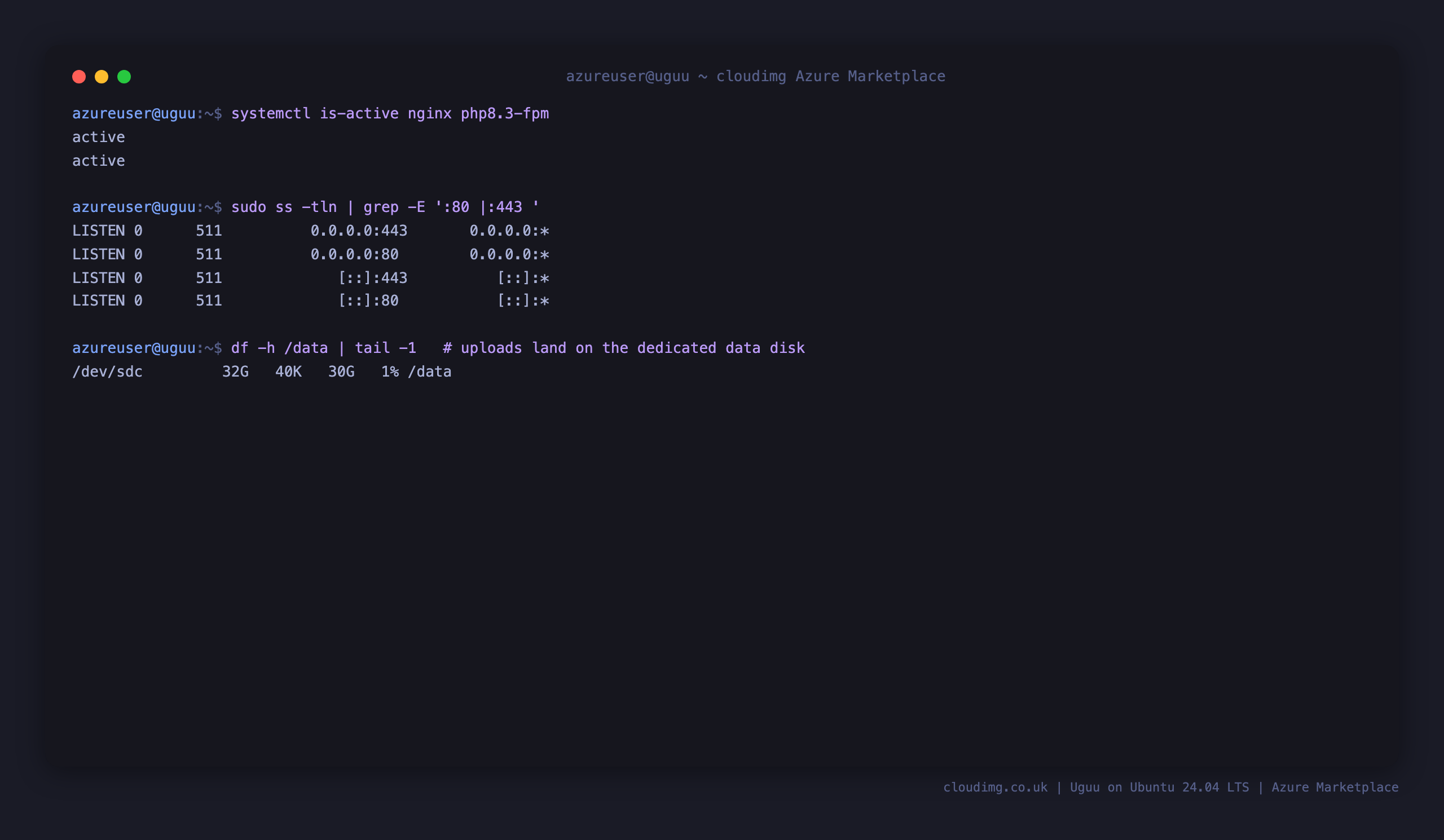Click the command 'df -h /data | tail -1'
This screenshot has height=840, width=1444.
(x=324, y=348)
